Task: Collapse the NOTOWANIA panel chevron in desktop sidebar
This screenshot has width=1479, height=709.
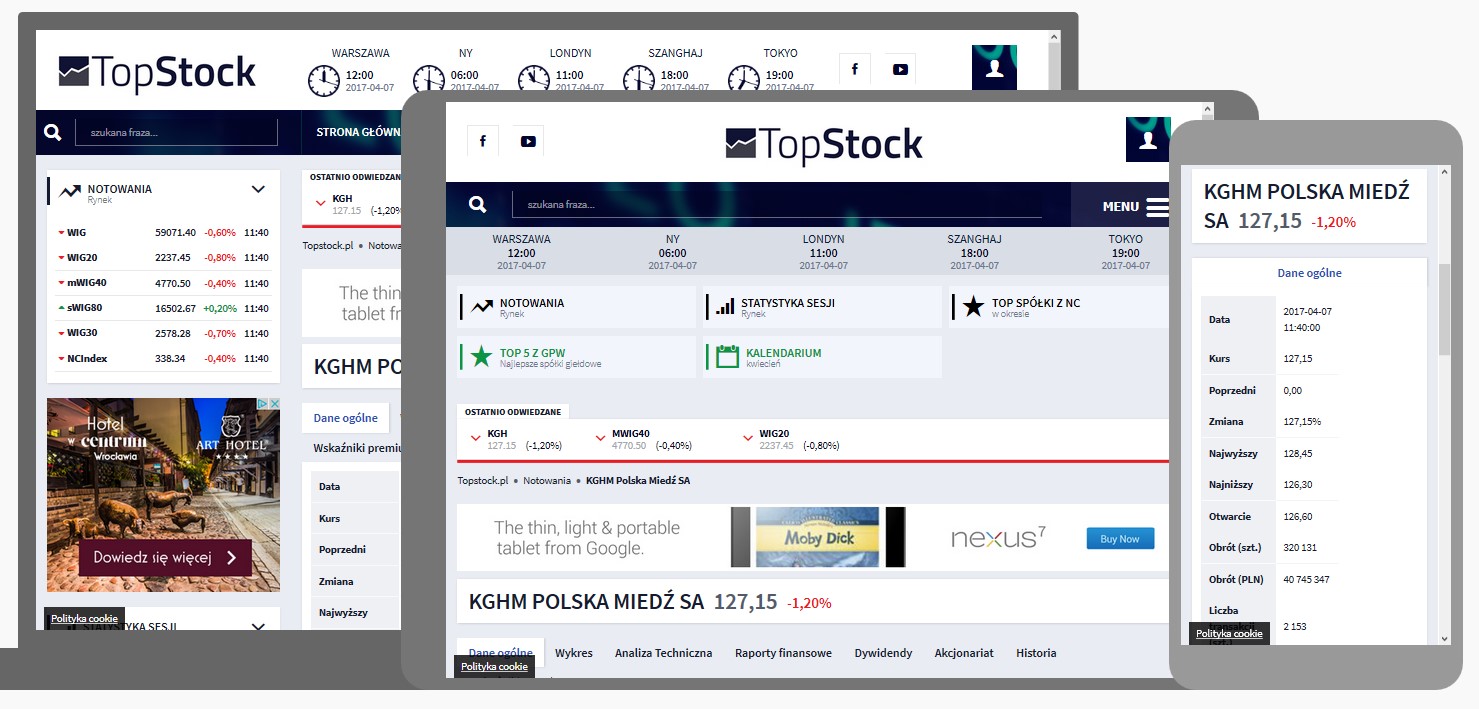Action: click(258, 189)
